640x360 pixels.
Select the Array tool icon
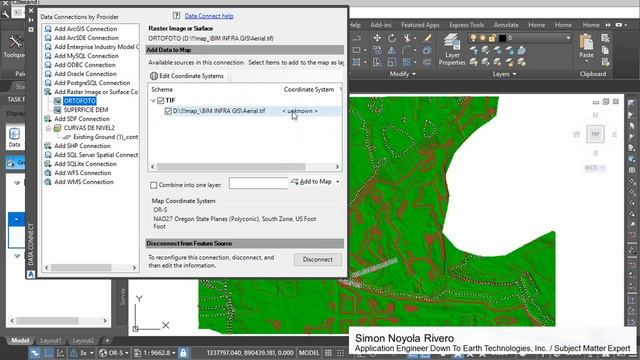click(407, 62)
